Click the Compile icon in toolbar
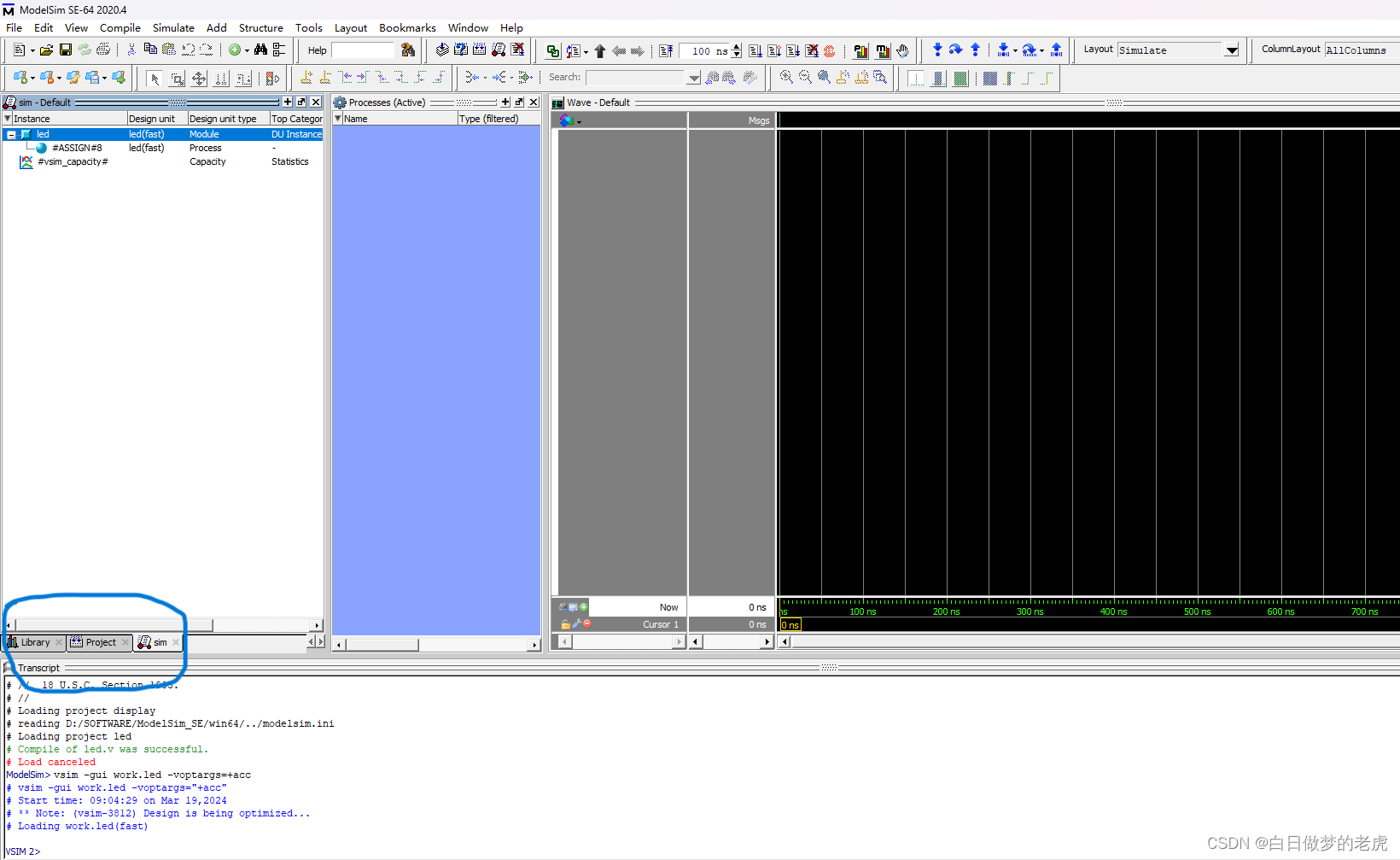Viewport: 1400px width, 860px height. pyautogui.click(x=442, y=50)
